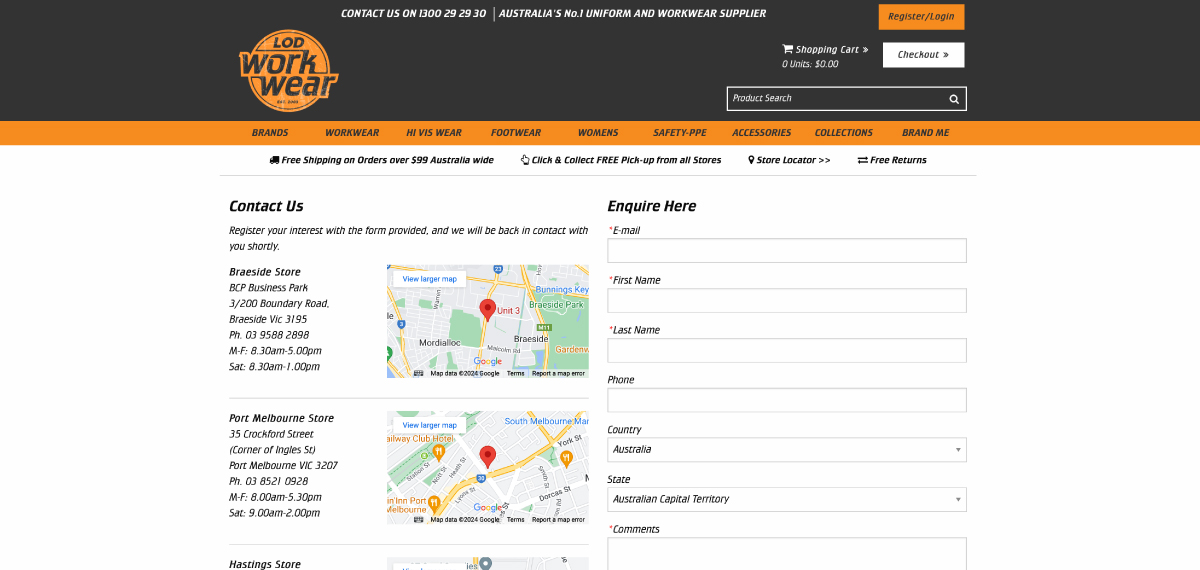
Task: Click the Contact Us heading
Action: pyautogui.click(x=266, y=206)
